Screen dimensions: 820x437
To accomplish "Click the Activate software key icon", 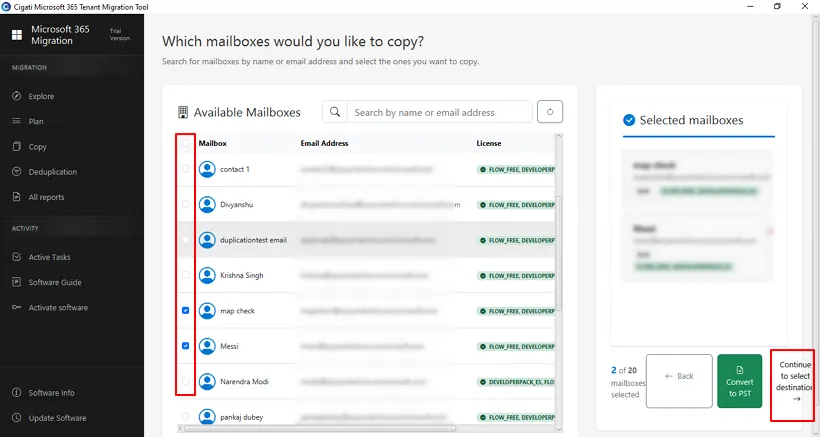I will [x=17, y=307].
